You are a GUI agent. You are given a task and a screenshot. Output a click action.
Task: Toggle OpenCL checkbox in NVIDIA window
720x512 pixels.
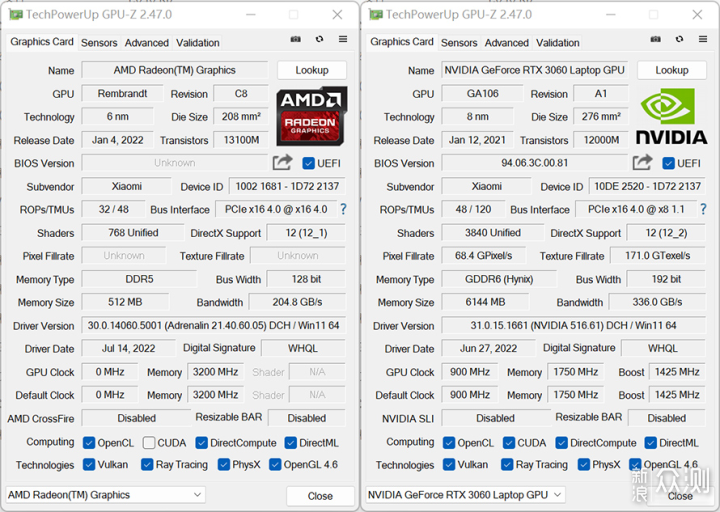tap(449, 443)
